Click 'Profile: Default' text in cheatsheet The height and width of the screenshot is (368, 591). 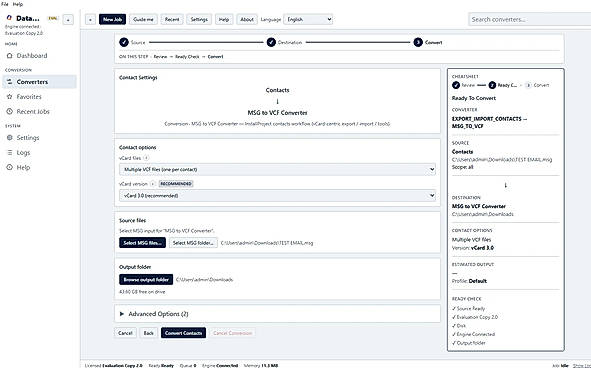pos(469,281)
